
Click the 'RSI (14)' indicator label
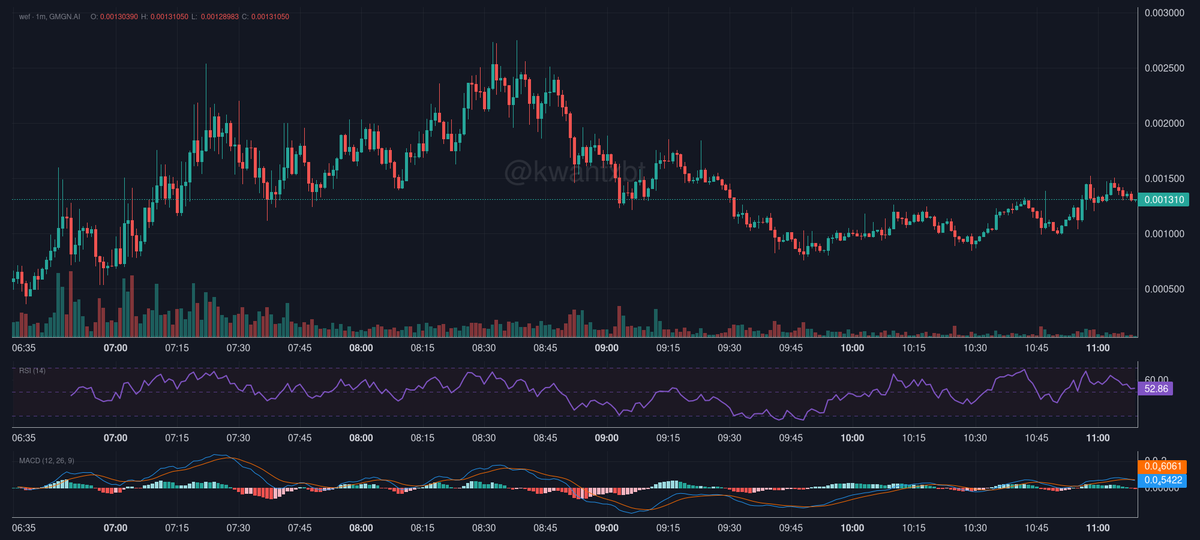31,371
